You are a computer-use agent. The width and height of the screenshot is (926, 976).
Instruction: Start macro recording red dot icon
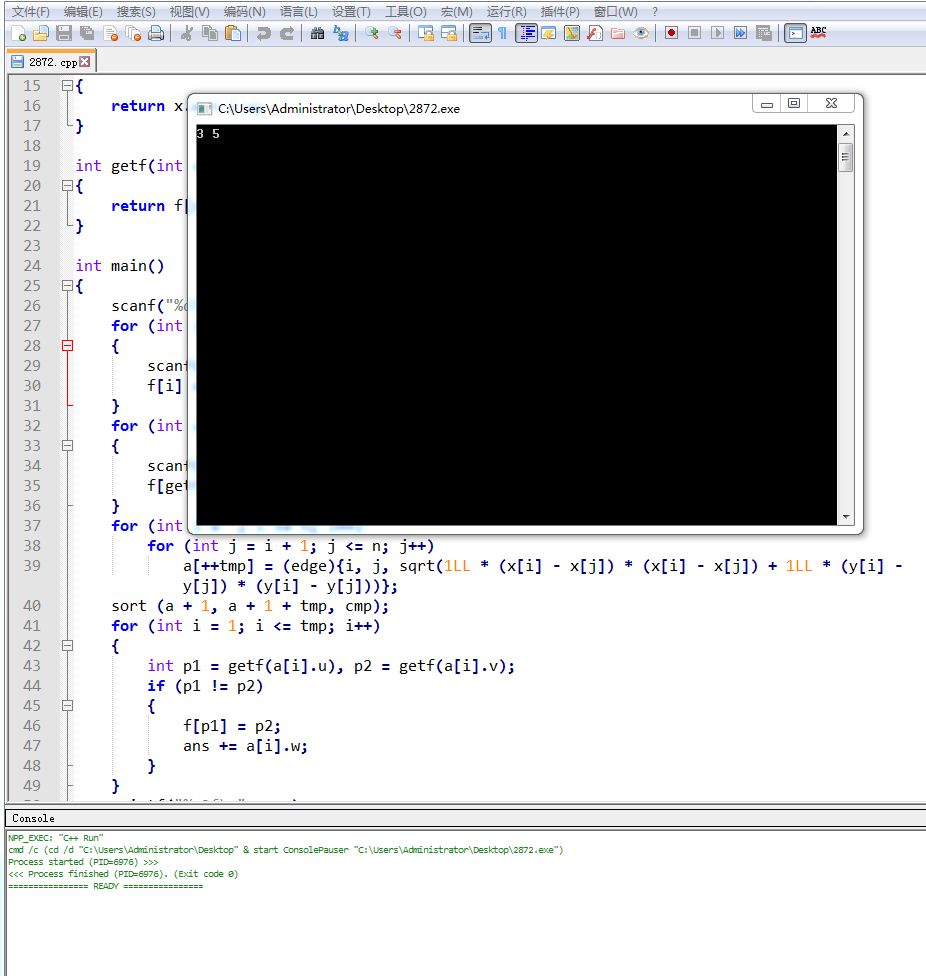click(671, 33)
